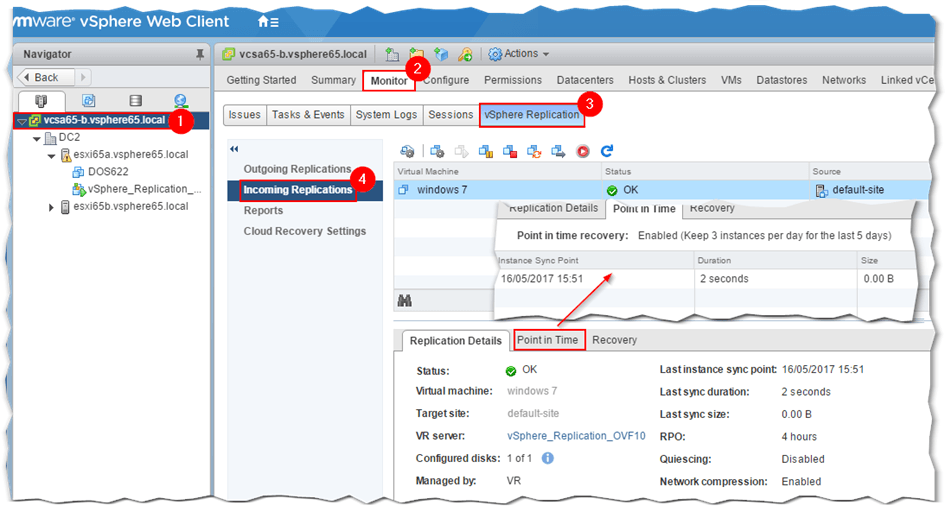The image size is (945, 512).
Task: Click the Stop replication icon
Action: click(x=510, y=151)
